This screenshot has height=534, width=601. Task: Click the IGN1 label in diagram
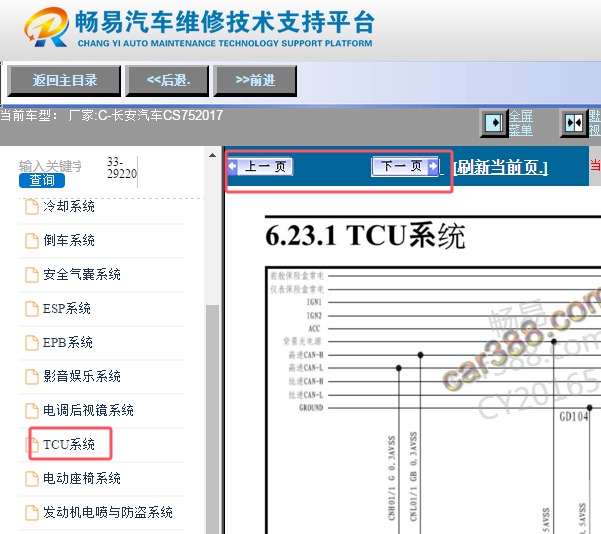tap(314, 302)
